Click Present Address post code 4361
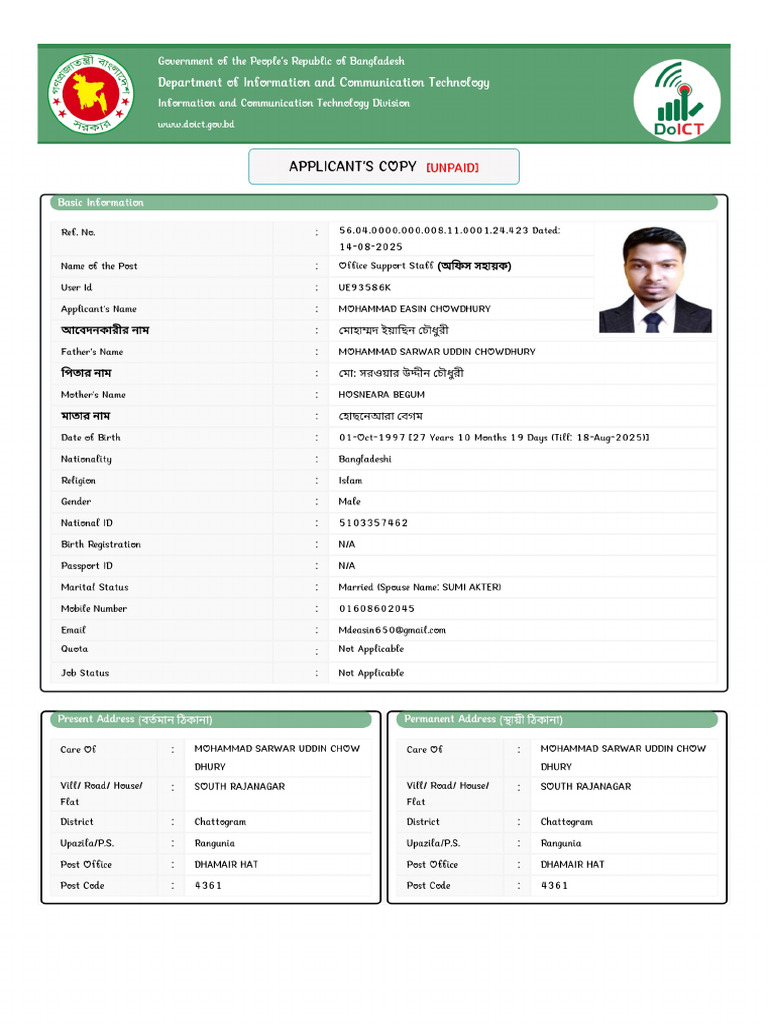 tap(208, 886)
